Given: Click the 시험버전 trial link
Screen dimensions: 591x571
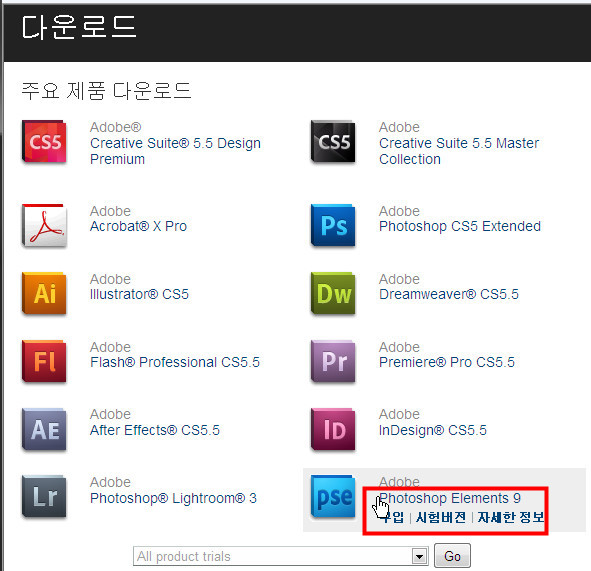Looking at the screenshot, I should [x=441, y=517].
